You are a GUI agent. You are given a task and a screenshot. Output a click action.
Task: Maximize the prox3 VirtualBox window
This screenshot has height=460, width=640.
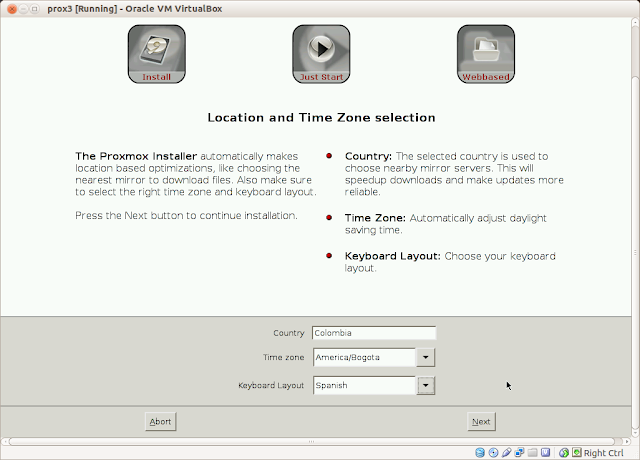coord(35,9)
